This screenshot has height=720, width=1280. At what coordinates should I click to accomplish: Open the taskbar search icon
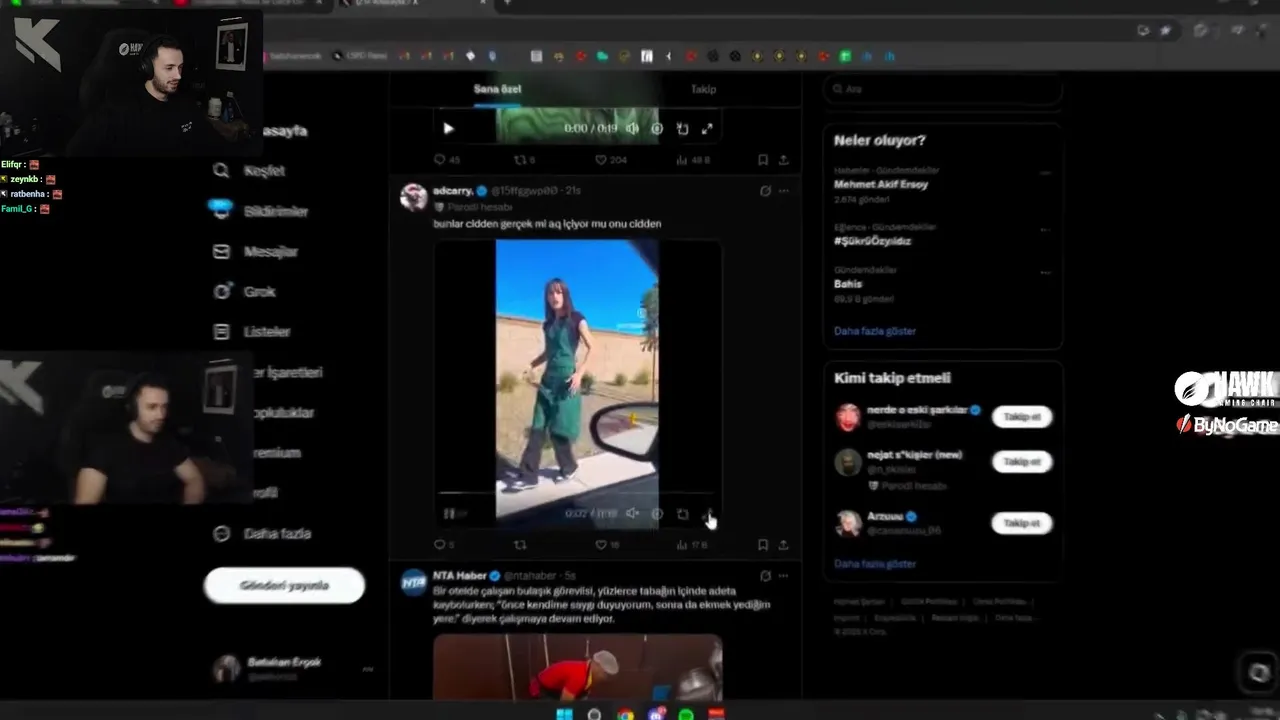tap(595, 714)
